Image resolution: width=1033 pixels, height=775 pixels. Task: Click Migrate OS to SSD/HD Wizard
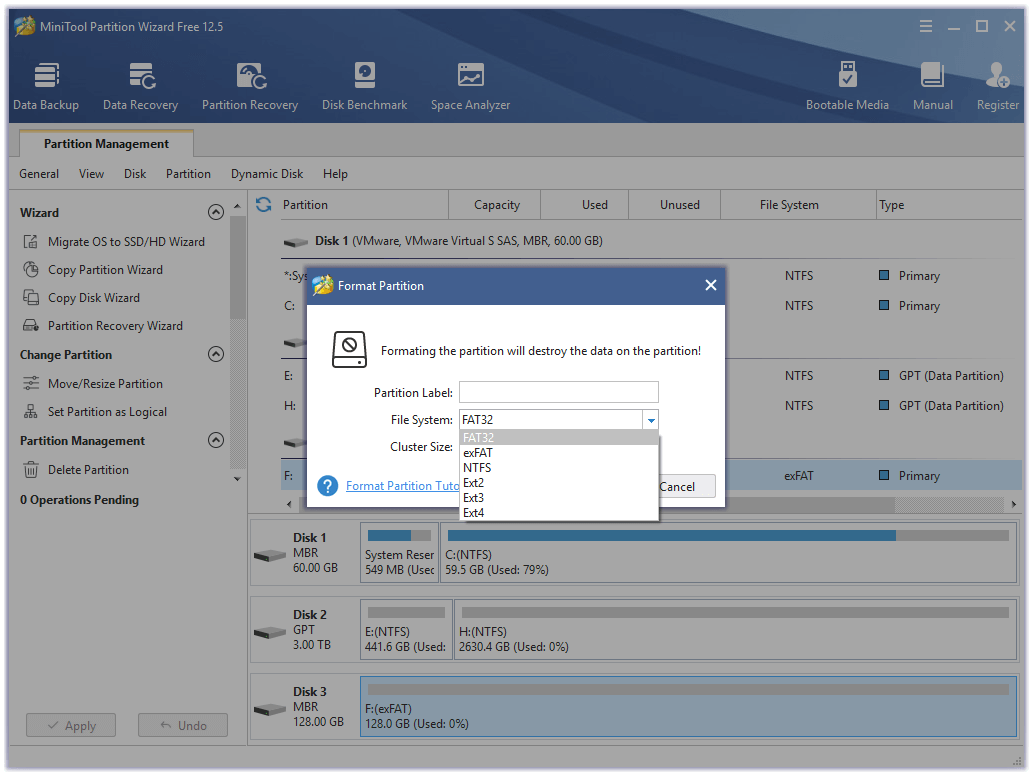[126, 242]
